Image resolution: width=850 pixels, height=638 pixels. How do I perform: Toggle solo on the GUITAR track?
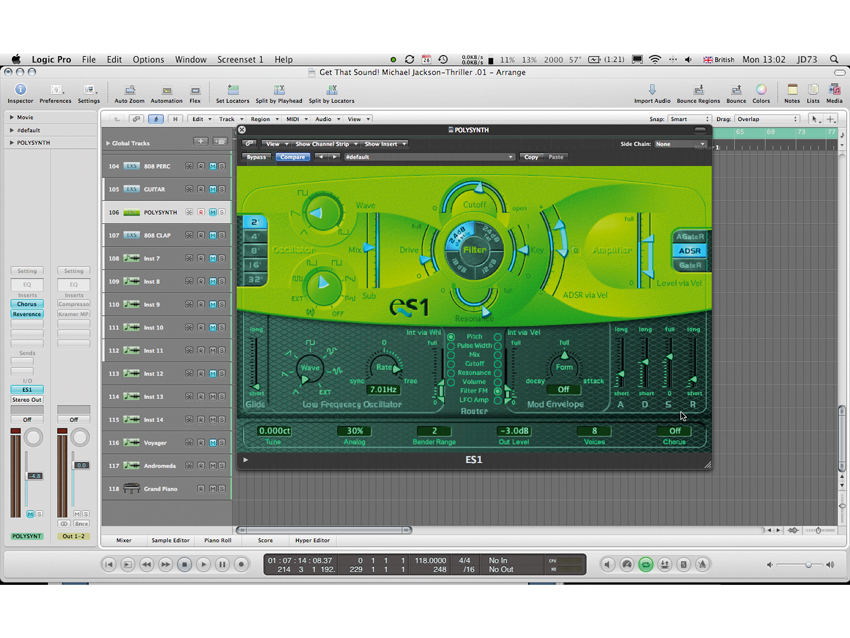[x=222, y=189]
